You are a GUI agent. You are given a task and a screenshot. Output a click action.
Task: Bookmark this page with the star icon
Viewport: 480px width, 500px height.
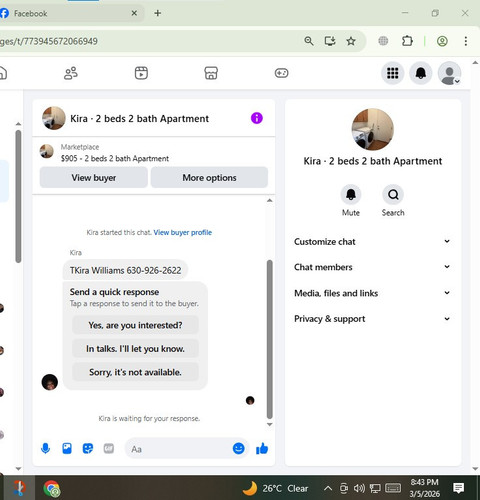tap(351, 41)
